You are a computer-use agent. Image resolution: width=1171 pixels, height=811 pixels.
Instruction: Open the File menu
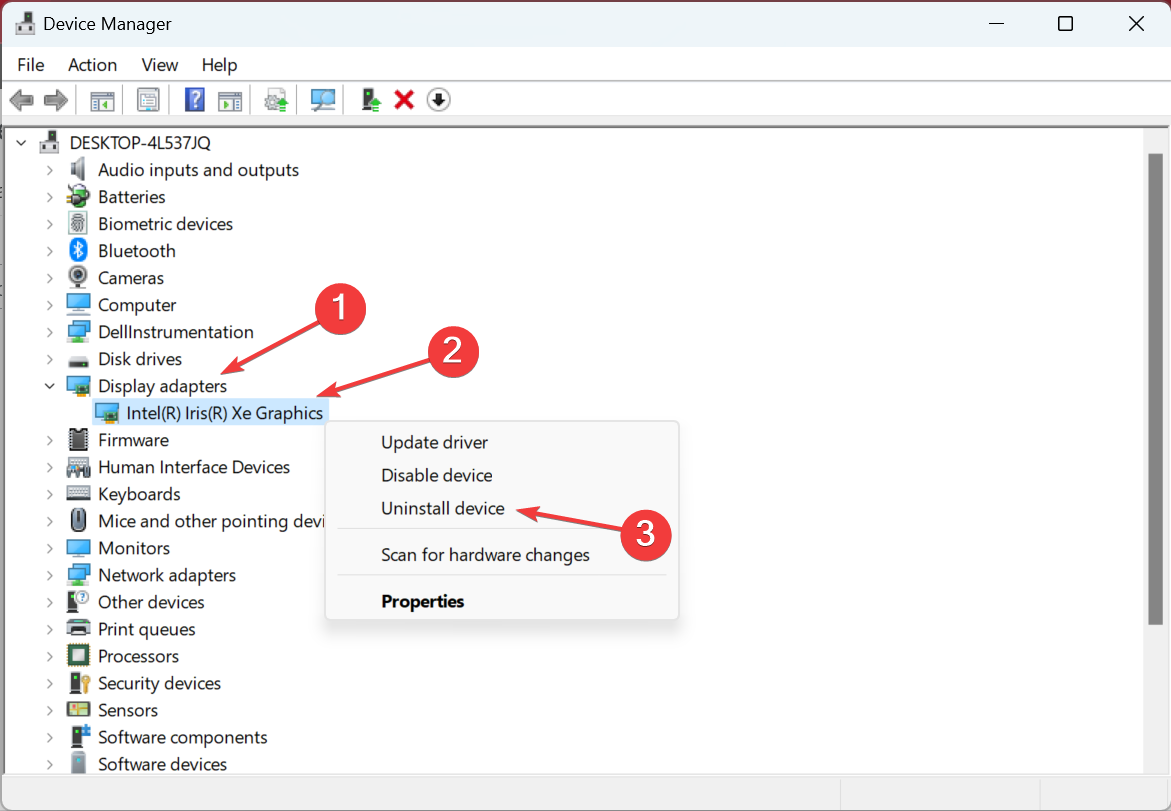(31, 65)
